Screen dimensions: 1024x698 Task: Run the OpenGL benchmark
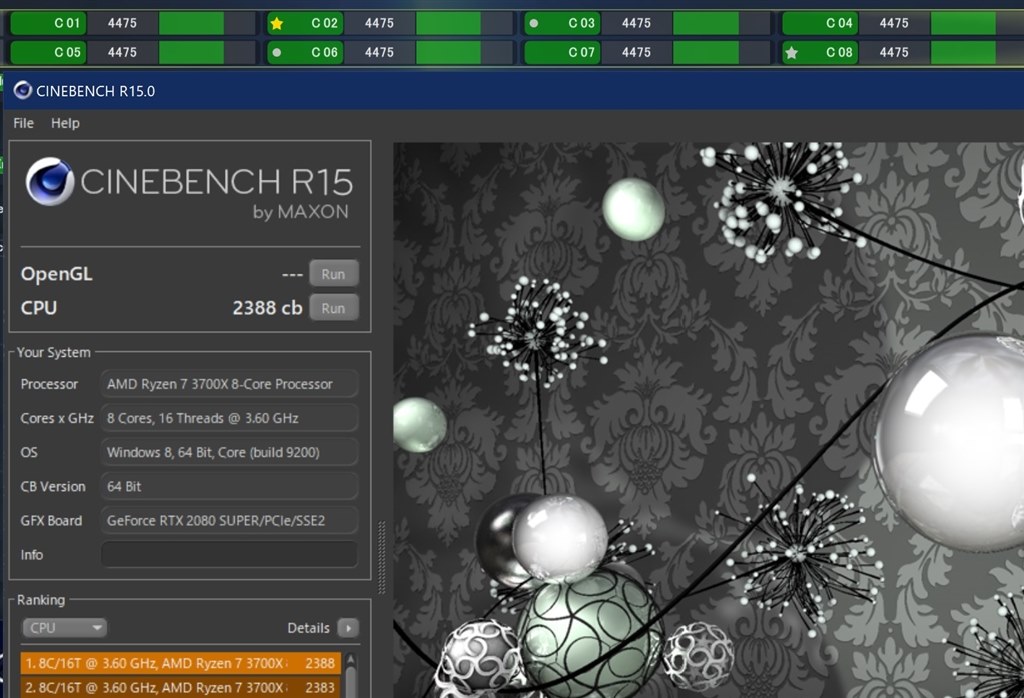333,274
